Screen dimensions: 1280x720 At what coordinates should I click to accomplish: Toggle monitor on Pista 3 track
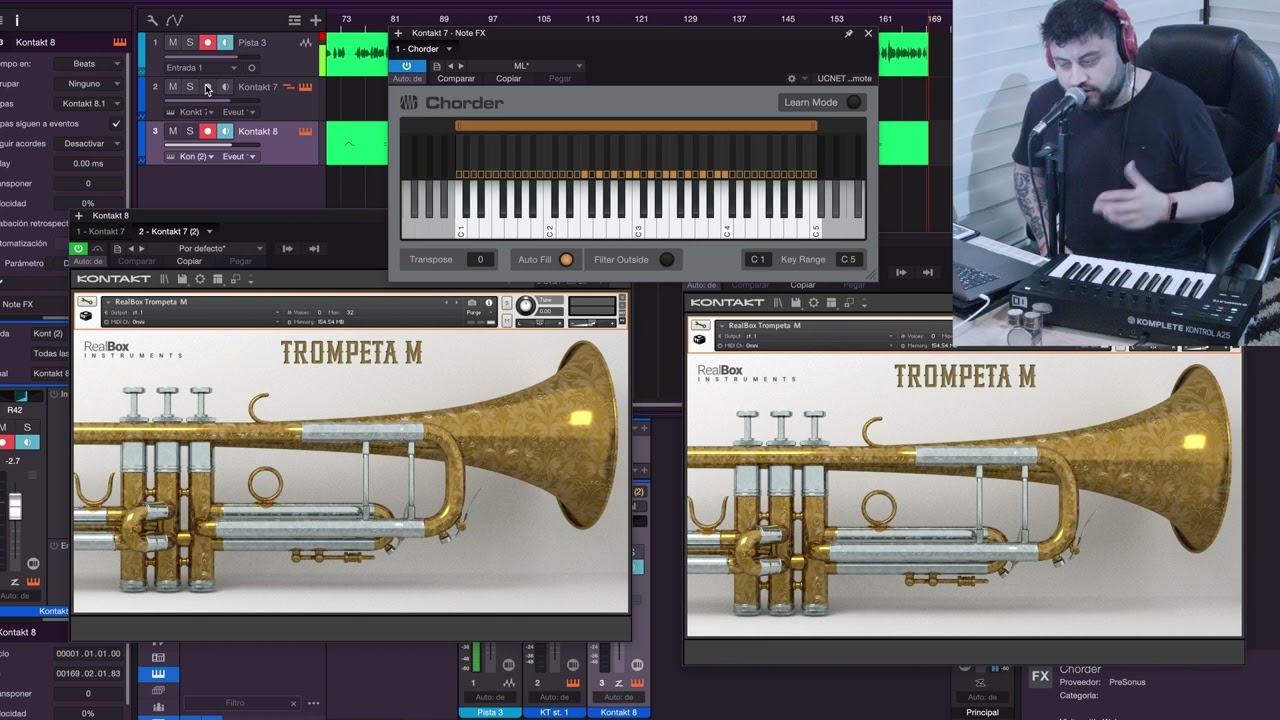pyautogui.click(x=225, y=43)
